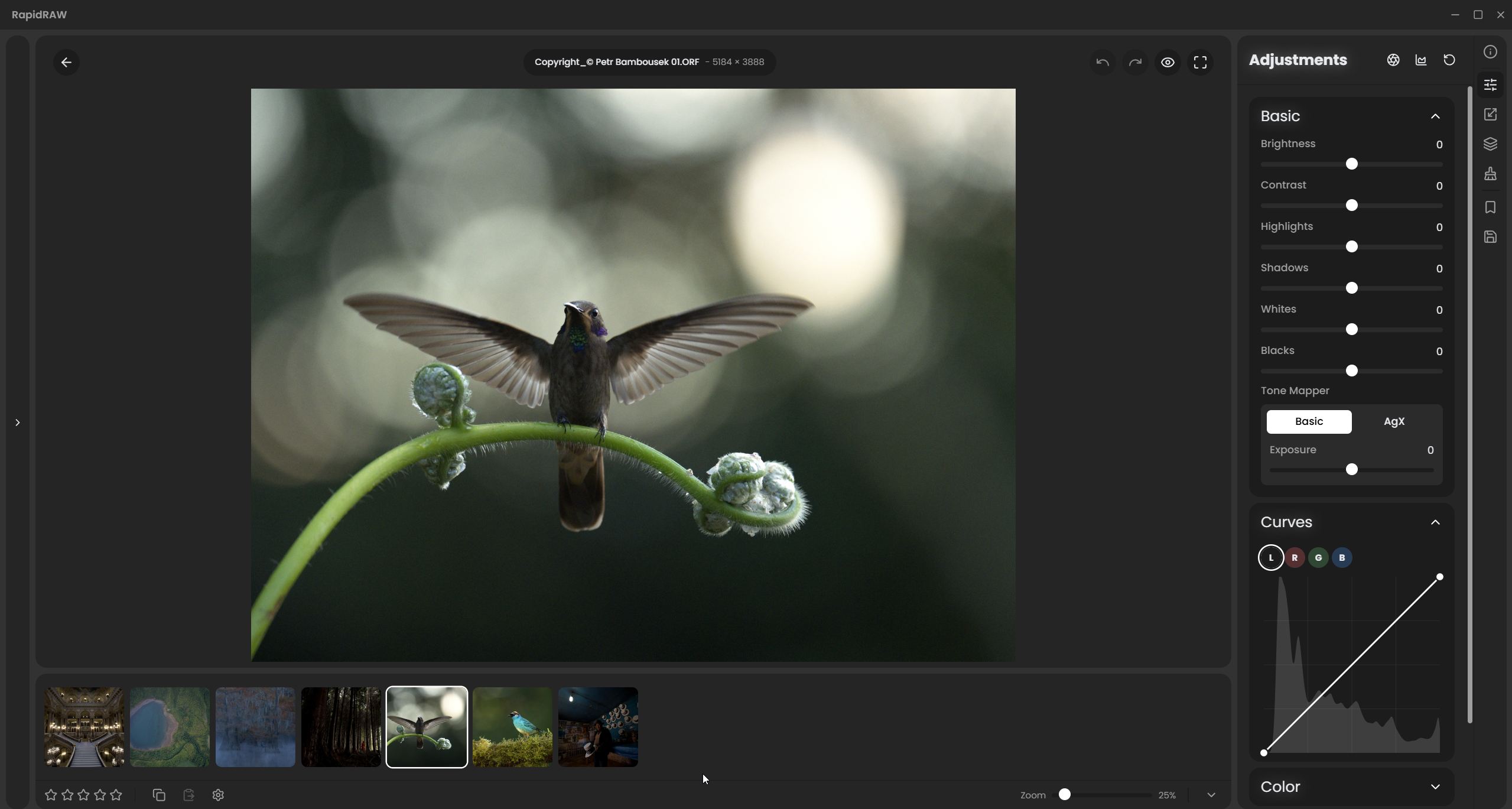This screenshot has height=809, width=1512.
Task: Open the presets bookmark panel
Action: point(1490,207)
